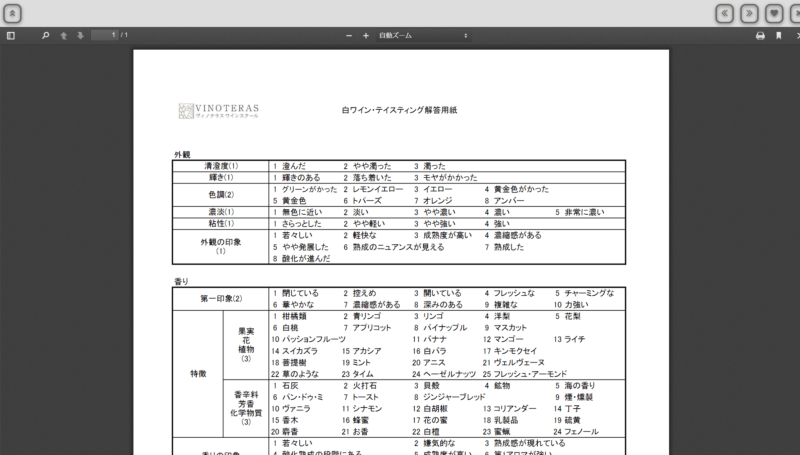Click option '1 輝きのある'
This screenshot has width=800, height=455.
(296, 178)
